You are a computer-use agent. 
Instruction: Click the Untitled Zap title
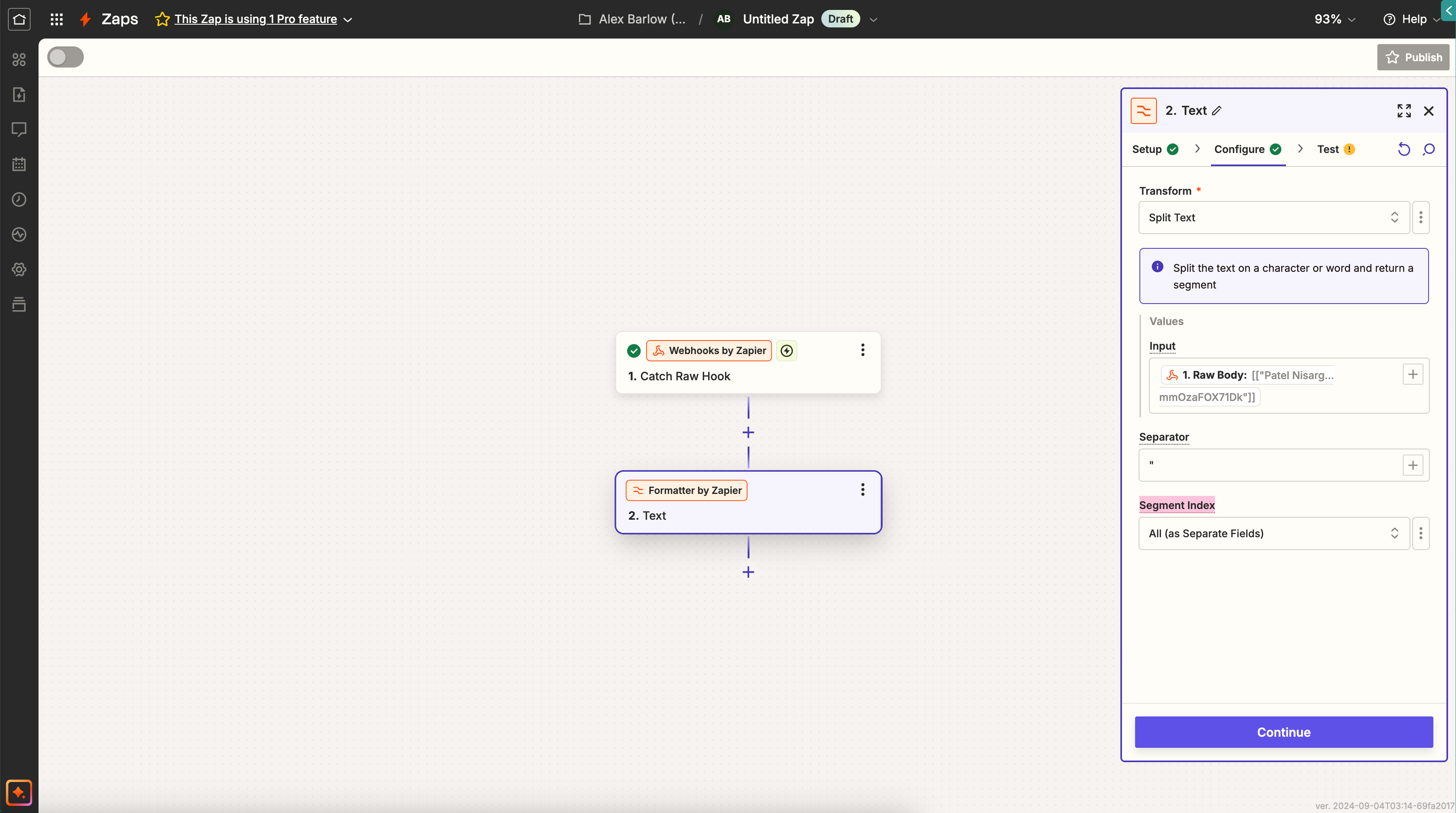point(778,19)
